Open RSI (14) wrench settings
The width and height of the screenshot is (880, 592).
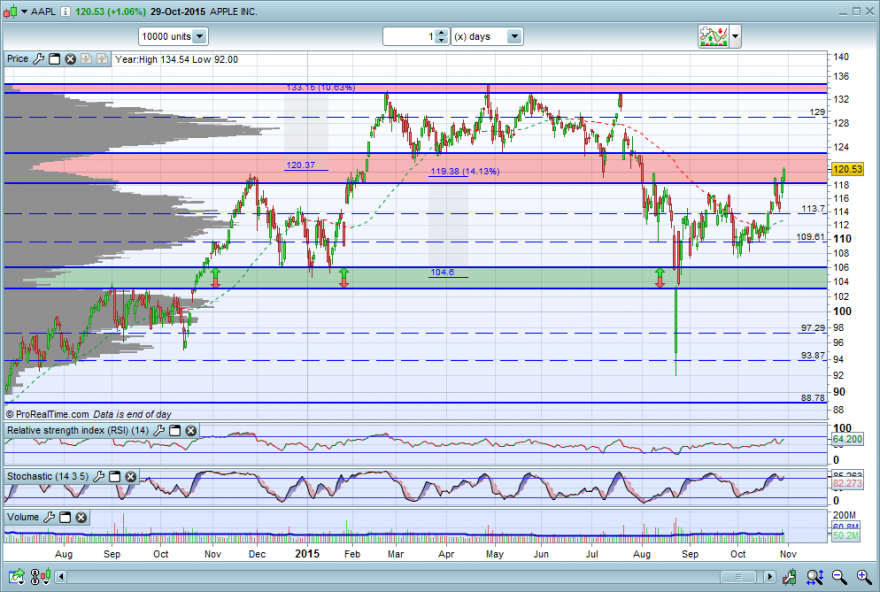coord(159,430)
